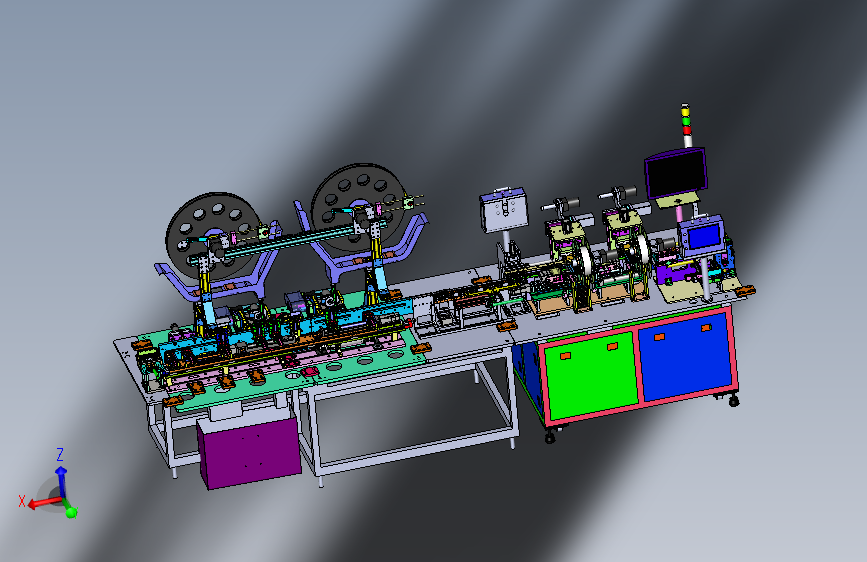Click the green axis ball of the triad
Image resolution: width=867 pixels, height=562 pixels.
71,512
